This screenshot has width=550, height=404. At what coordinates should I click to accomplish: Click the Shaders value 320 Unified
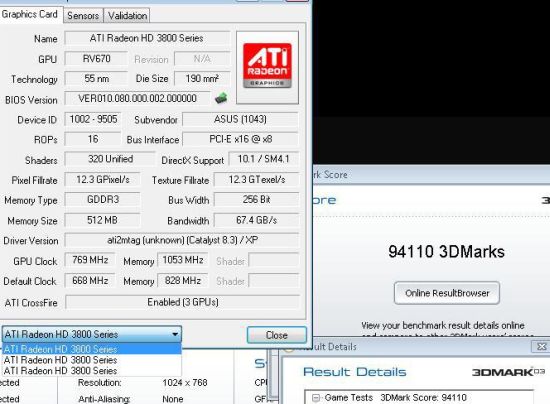coord(110,159)
